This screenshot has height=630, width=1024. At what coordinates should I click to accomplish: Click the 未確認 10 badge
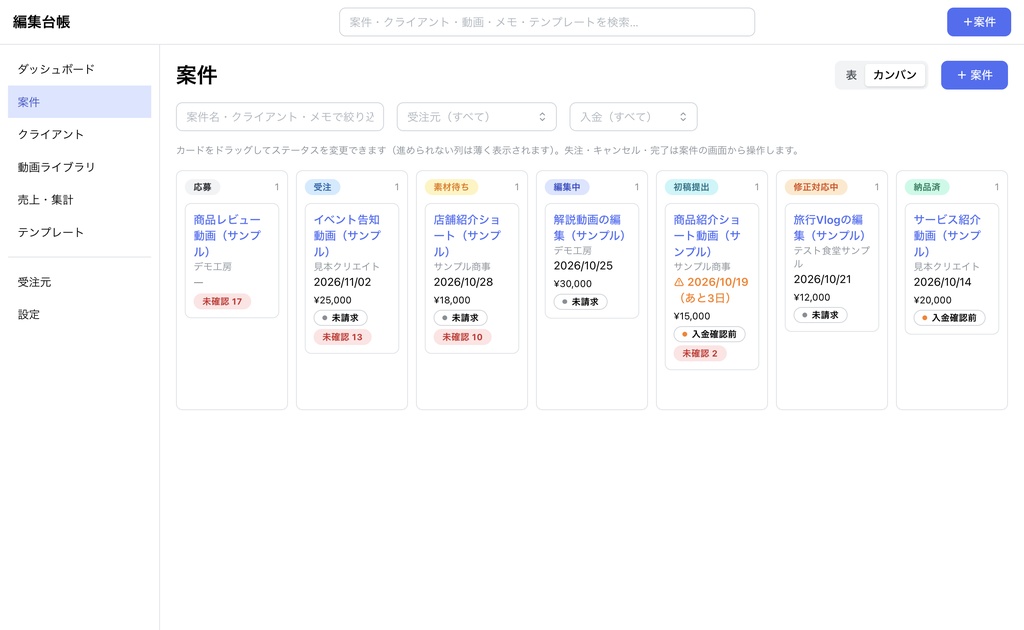pos(462,338)
